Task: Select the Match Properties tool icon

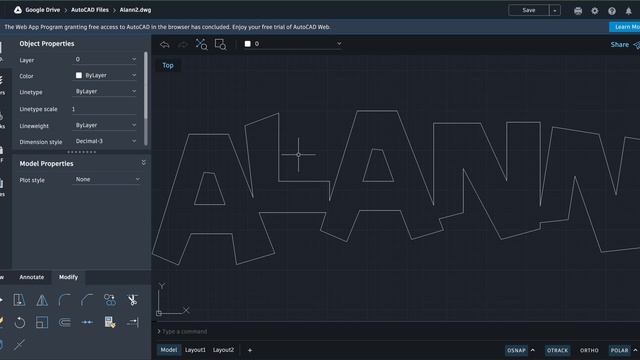Action: coord(110,322)
